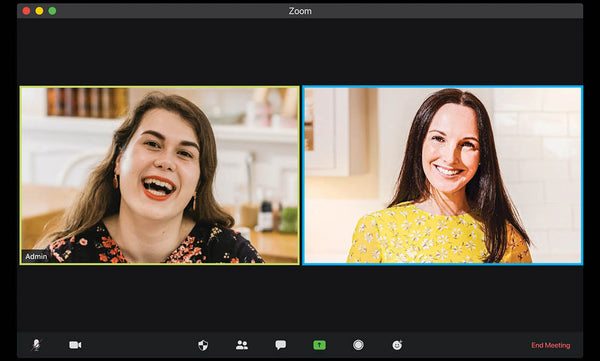
Task: Click the End Meeting button
Action: [x=551, y=345]
